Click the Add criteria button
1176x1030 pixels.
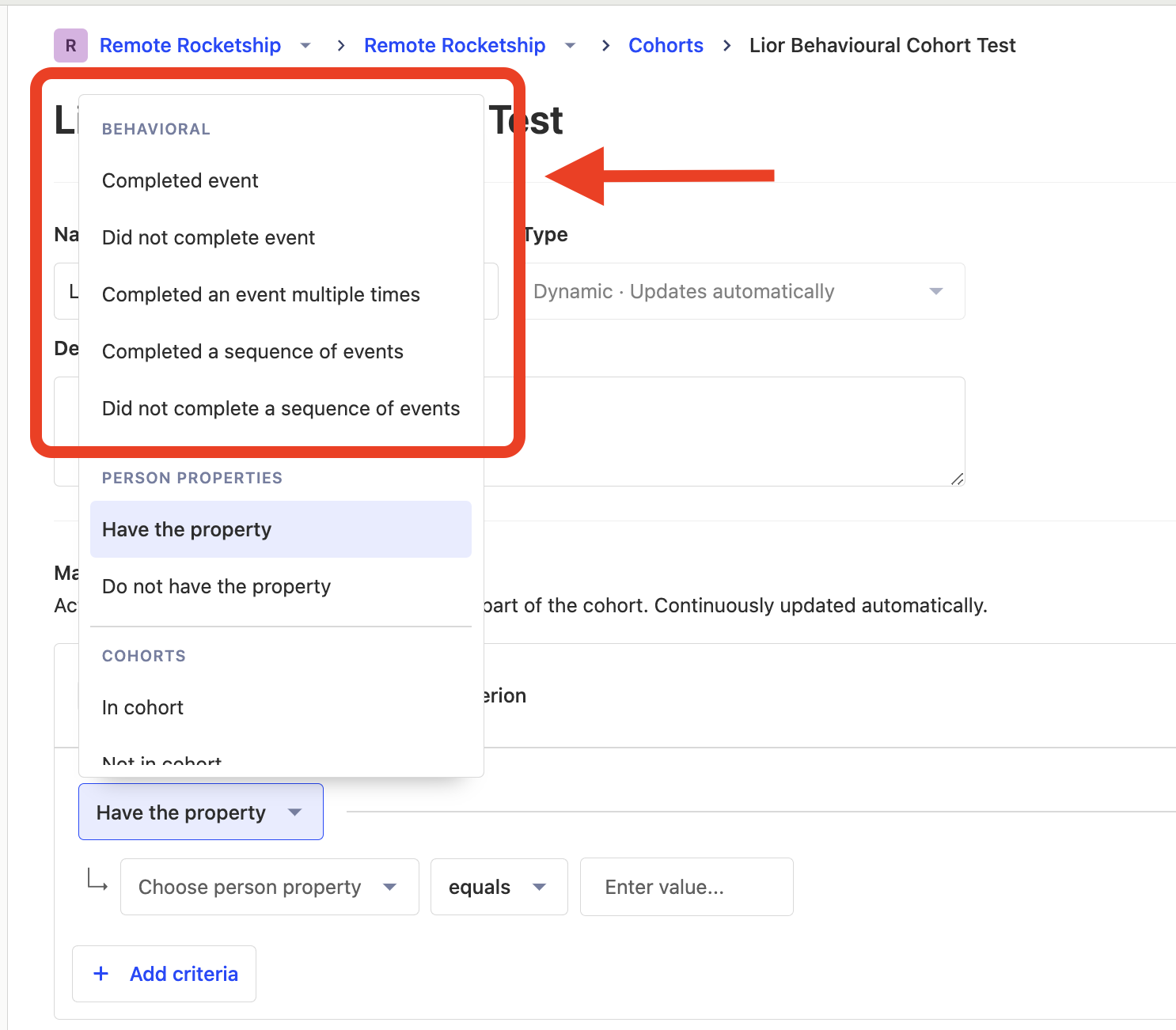(165, 974)
